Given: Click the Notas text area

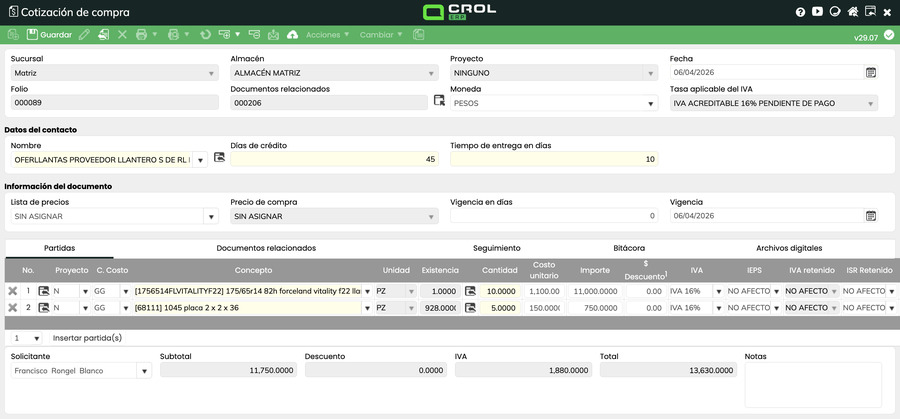Looking at the screenshot, I should (813, 385).
